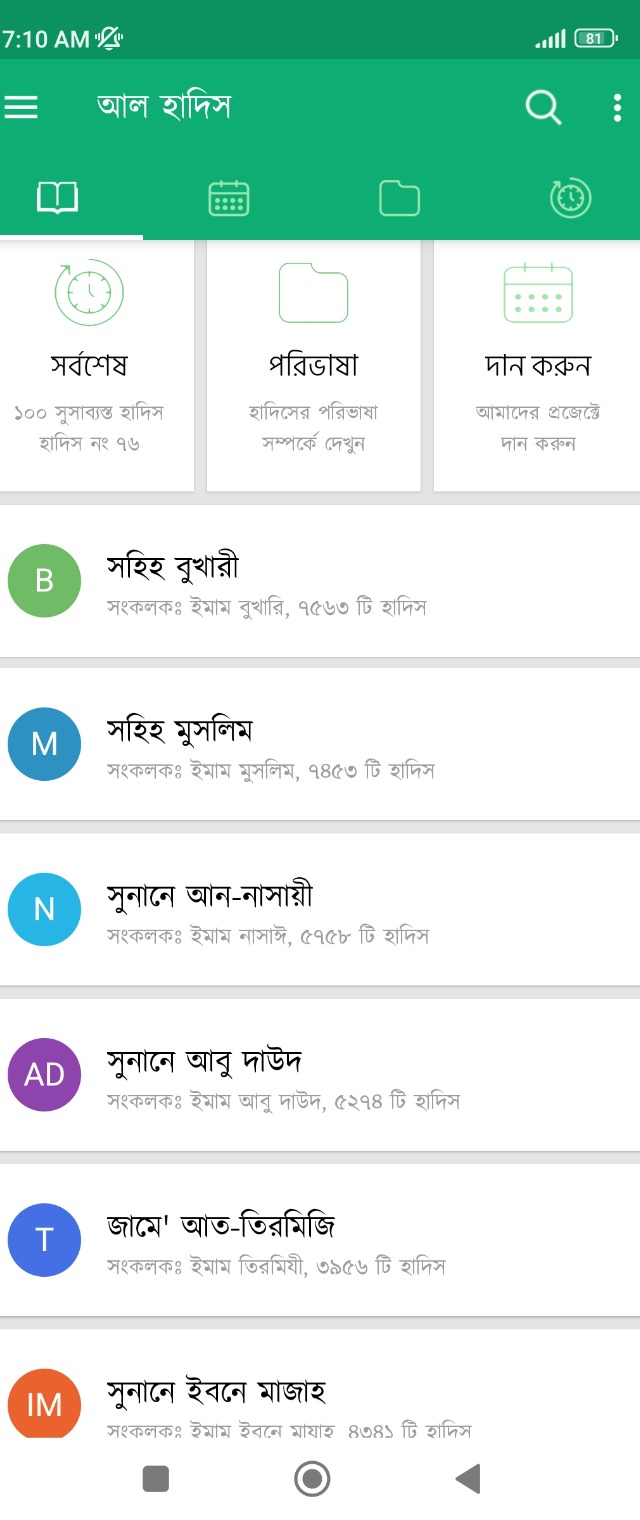
Task: Open the hamburger navigation menu
Action: [21, 107]
